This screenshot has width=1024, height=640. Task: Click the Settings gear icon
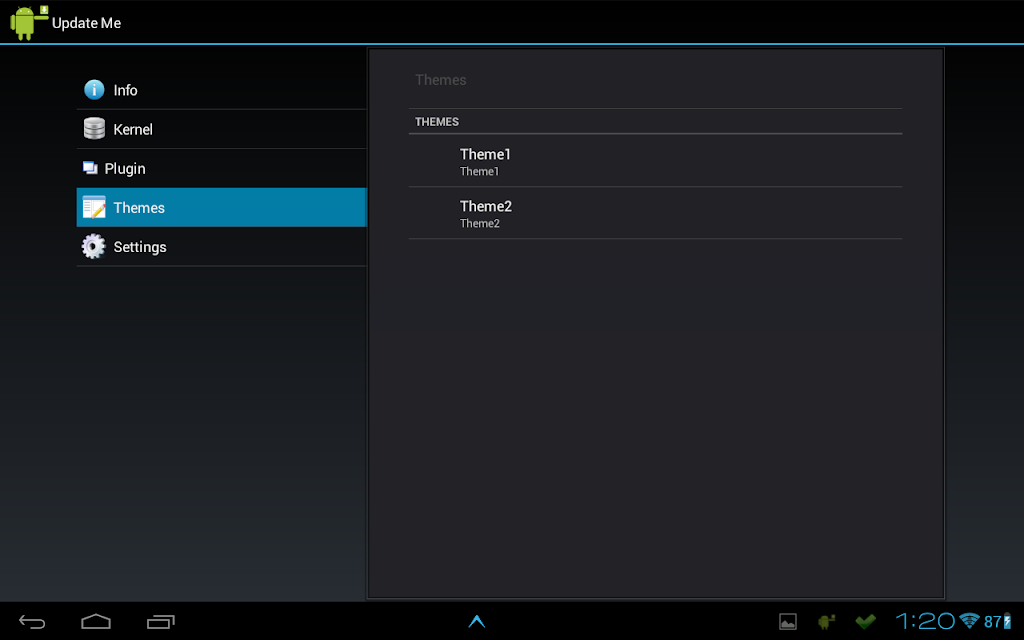coord(93,246)
